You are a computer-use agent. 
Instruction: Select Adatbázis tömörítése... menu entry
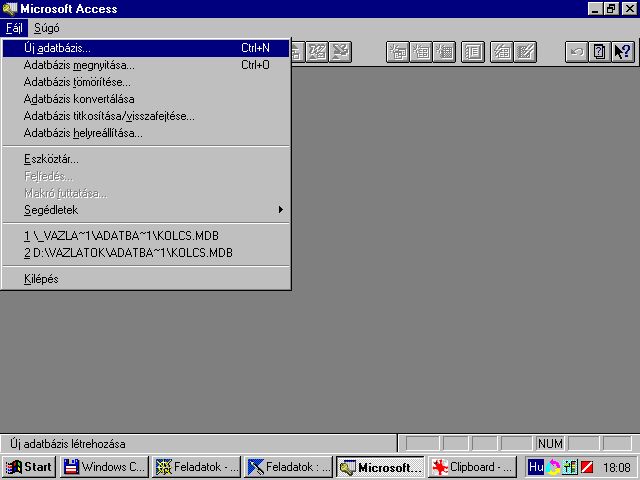[146, 82]
